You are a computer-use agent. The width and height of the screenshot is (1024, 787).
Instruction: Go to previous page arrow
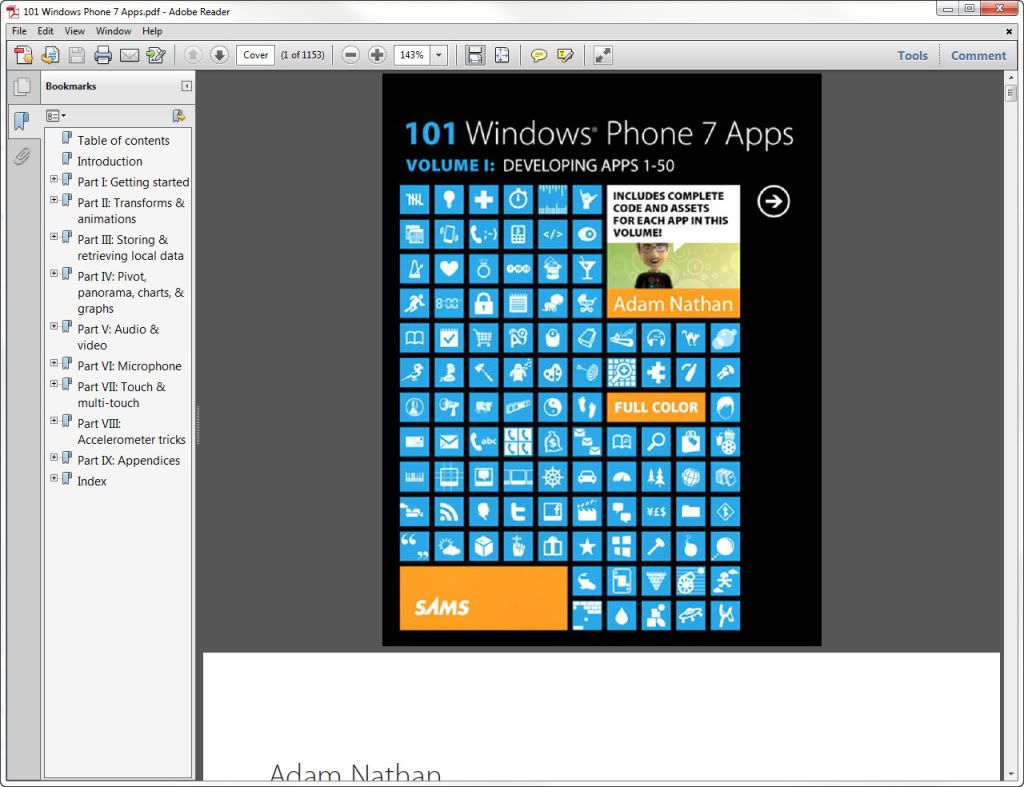point(193,55)
